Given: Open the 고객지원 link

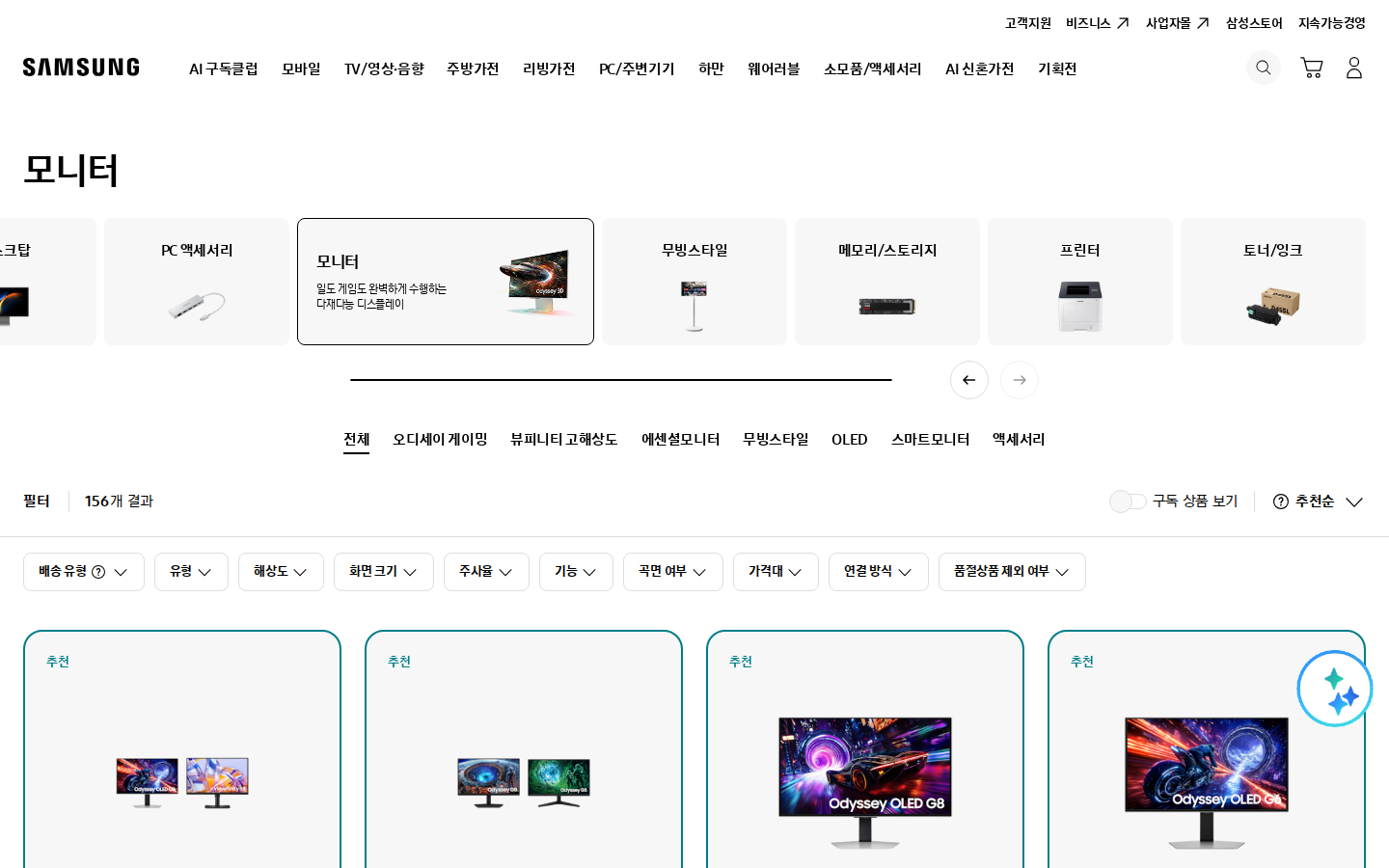Looking at the screenshot, I should [x=1028, y=23].
